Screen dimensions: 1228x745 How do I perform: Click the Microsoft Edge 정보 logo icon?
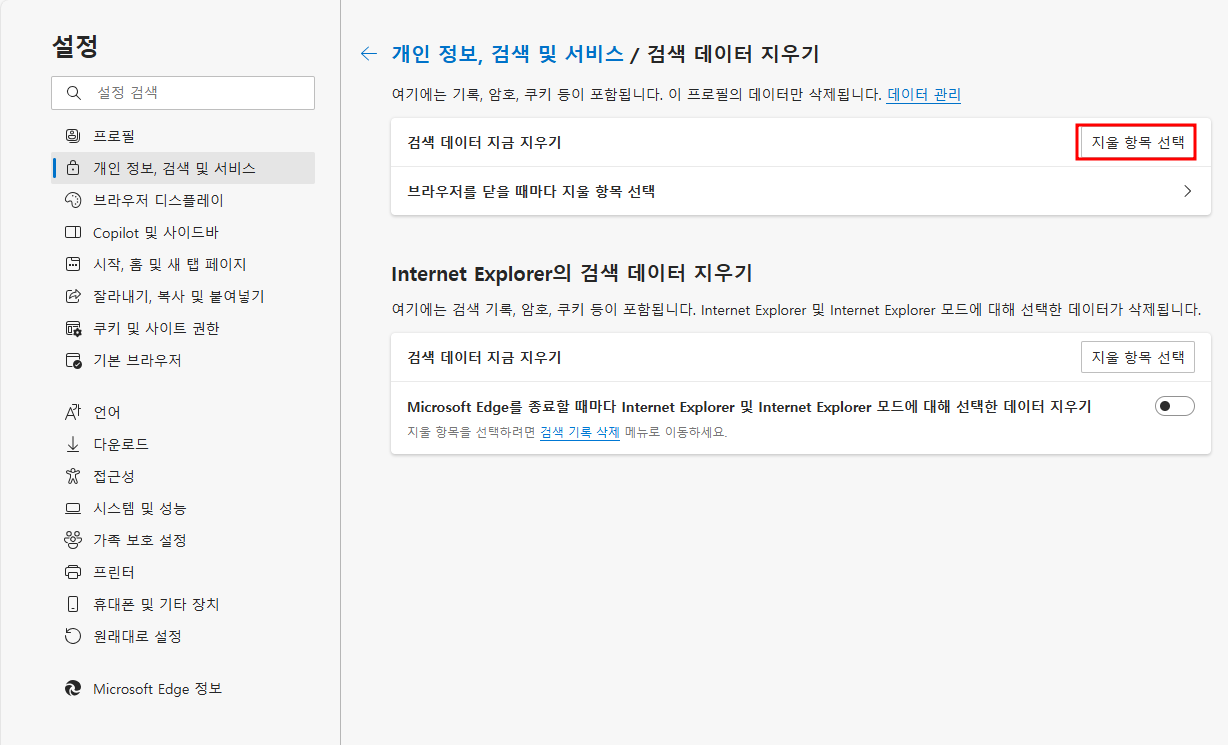[72, 689]
